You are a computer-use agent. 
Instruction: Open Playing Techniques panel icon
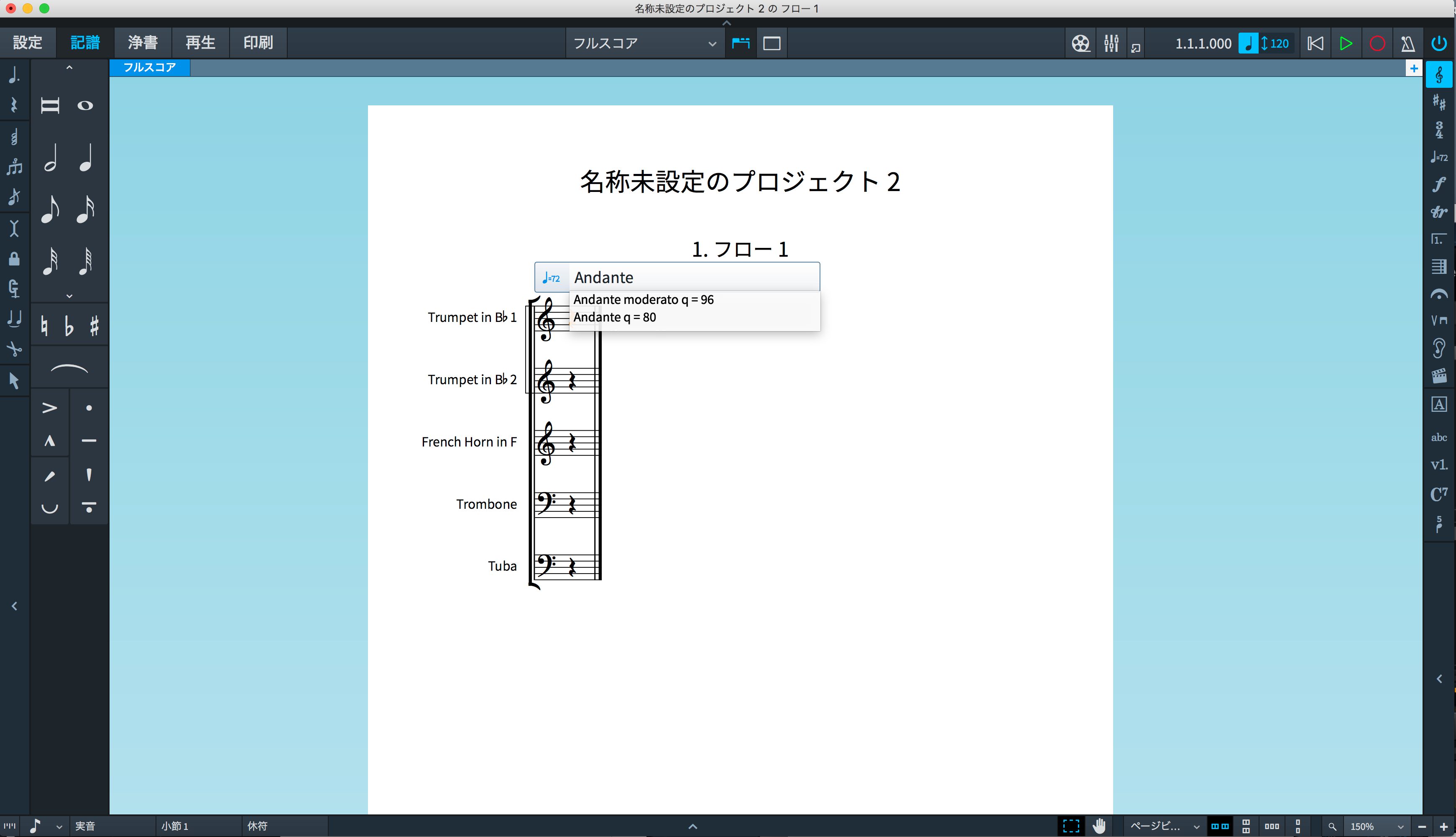[x=1439, y=320]
